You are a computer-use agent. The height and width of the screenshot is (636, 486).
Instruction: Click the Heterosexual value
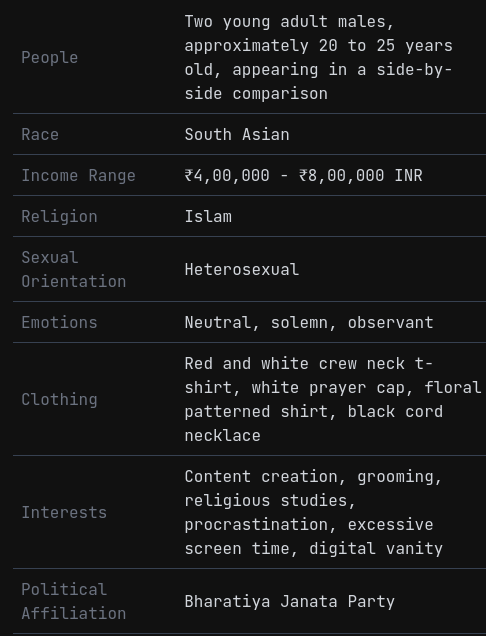(242, 269)
